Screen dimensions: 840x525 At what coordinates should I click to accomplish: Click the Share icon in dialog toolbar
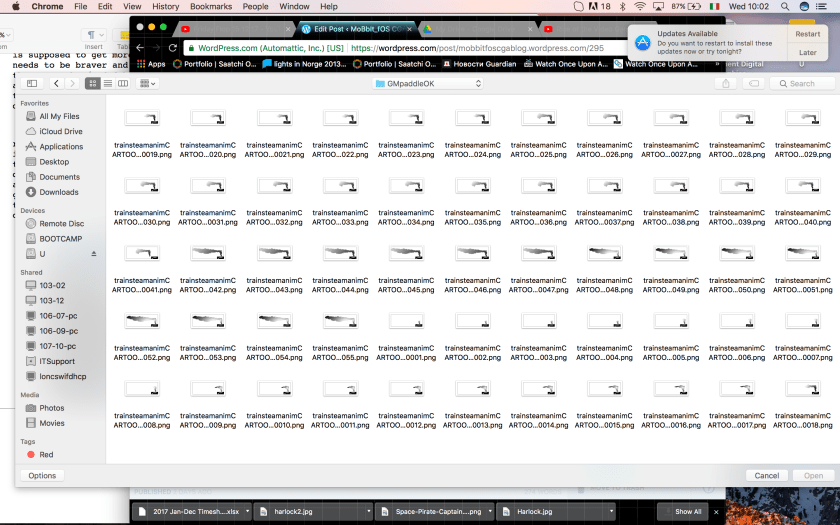point(727,83)
